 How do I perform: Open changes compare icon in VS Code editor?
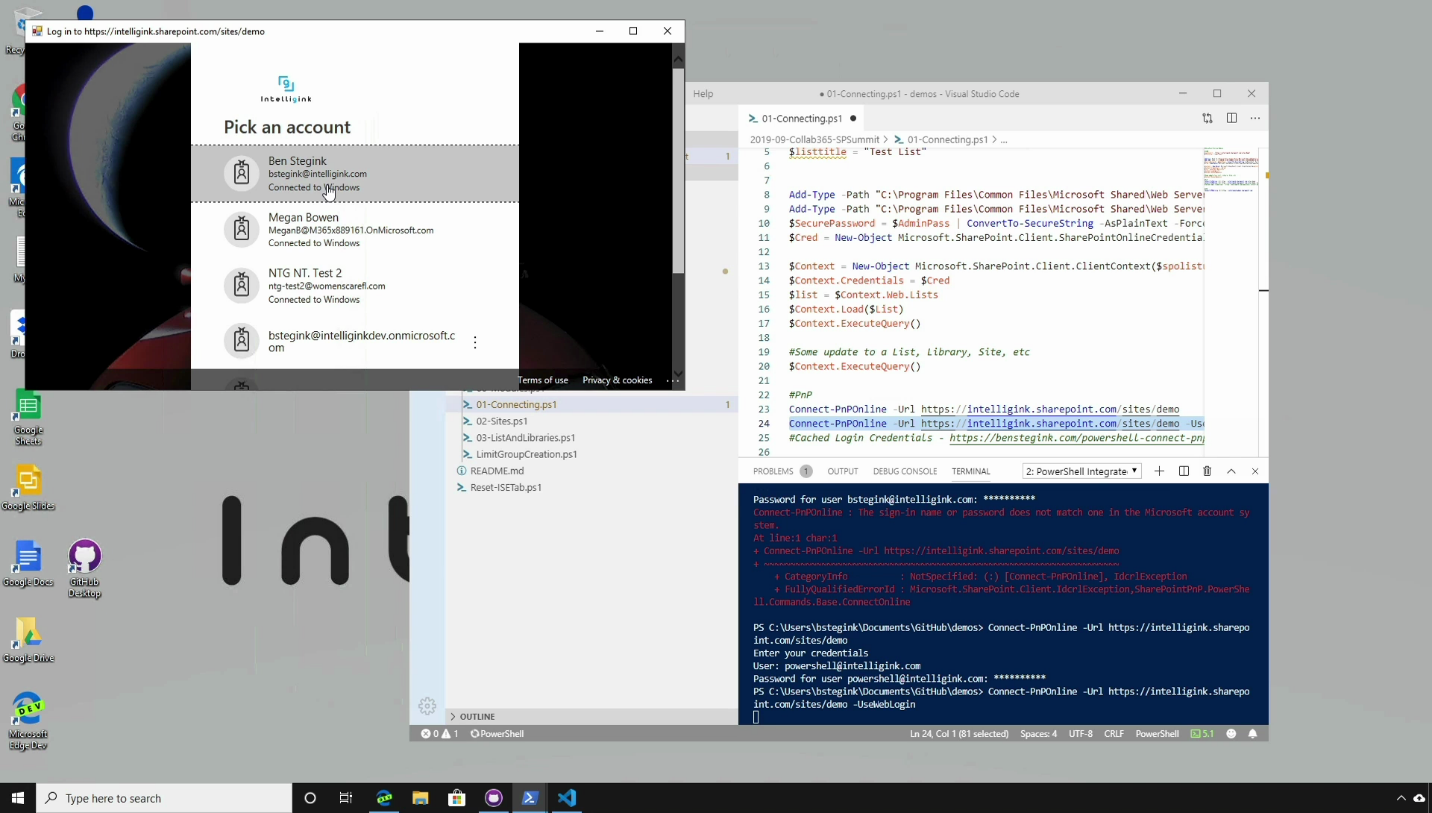pos(1207,118)
